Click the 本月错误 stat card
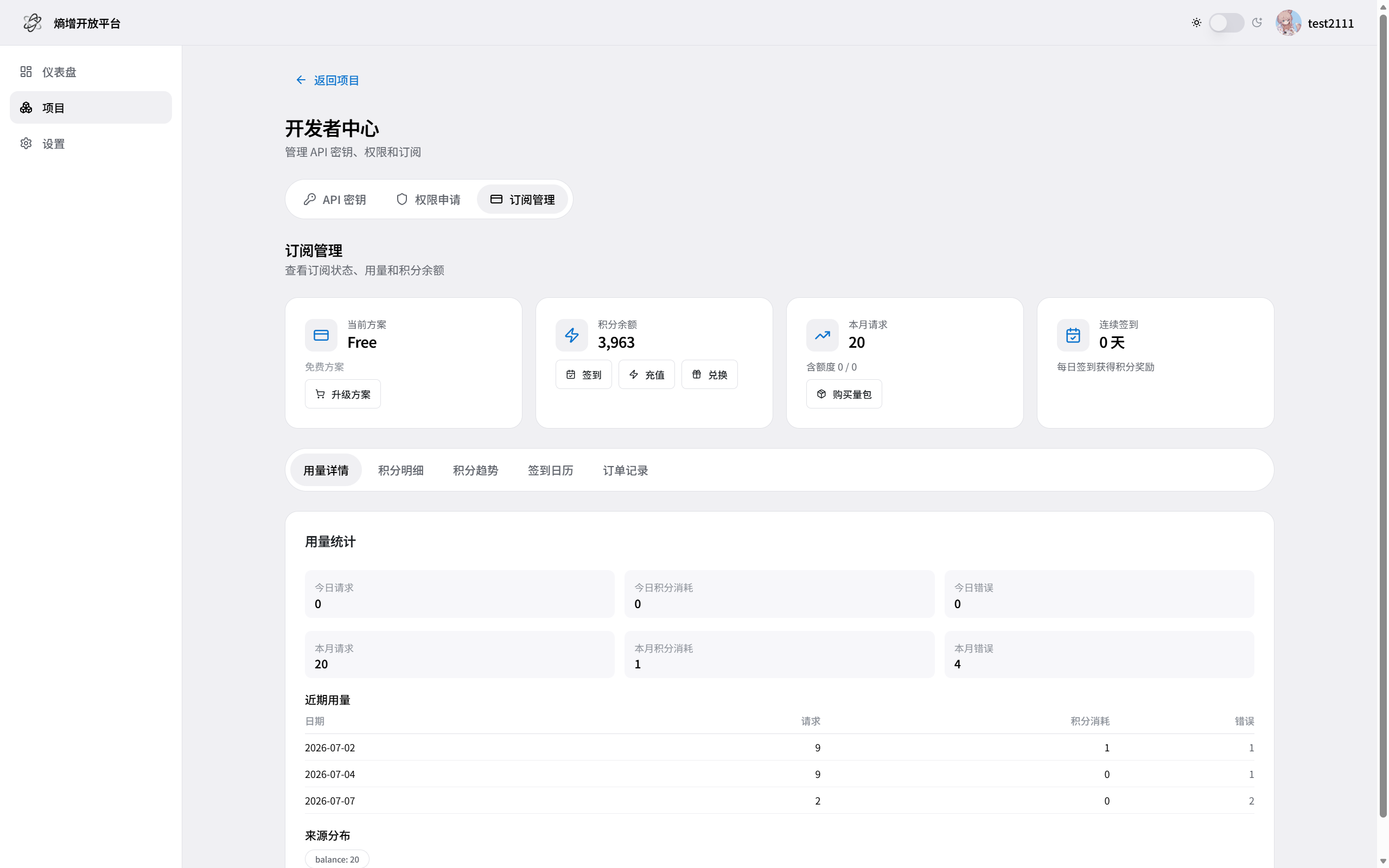Image resolution: width=1389 pixels, height=868 pixels. (1099, 654)
